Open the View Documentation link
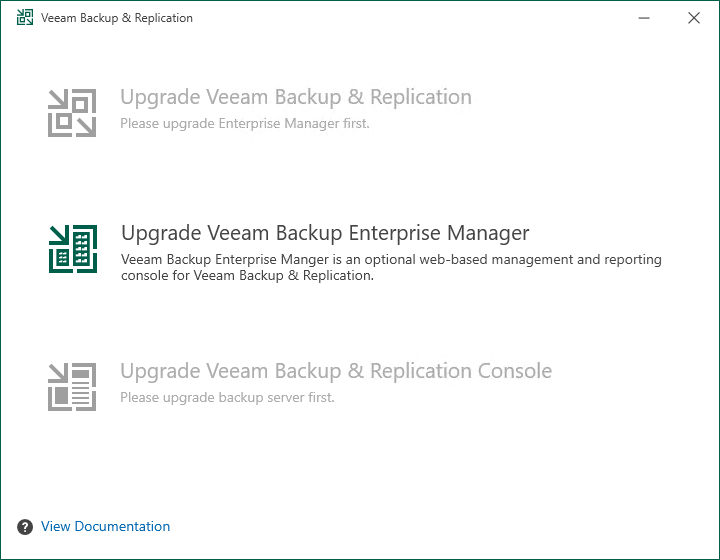Viewport: 720px width, 560px height. click(x=105, y=527)
